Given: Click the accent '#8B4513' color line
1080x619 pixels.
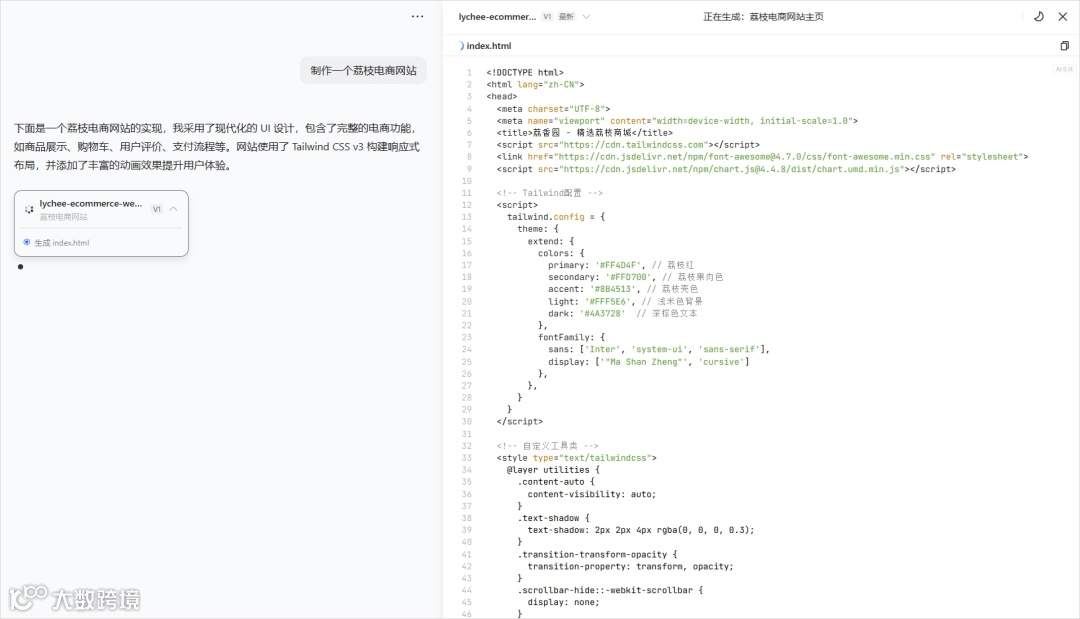Looking at the screenshot, I should tap(623, 289).
